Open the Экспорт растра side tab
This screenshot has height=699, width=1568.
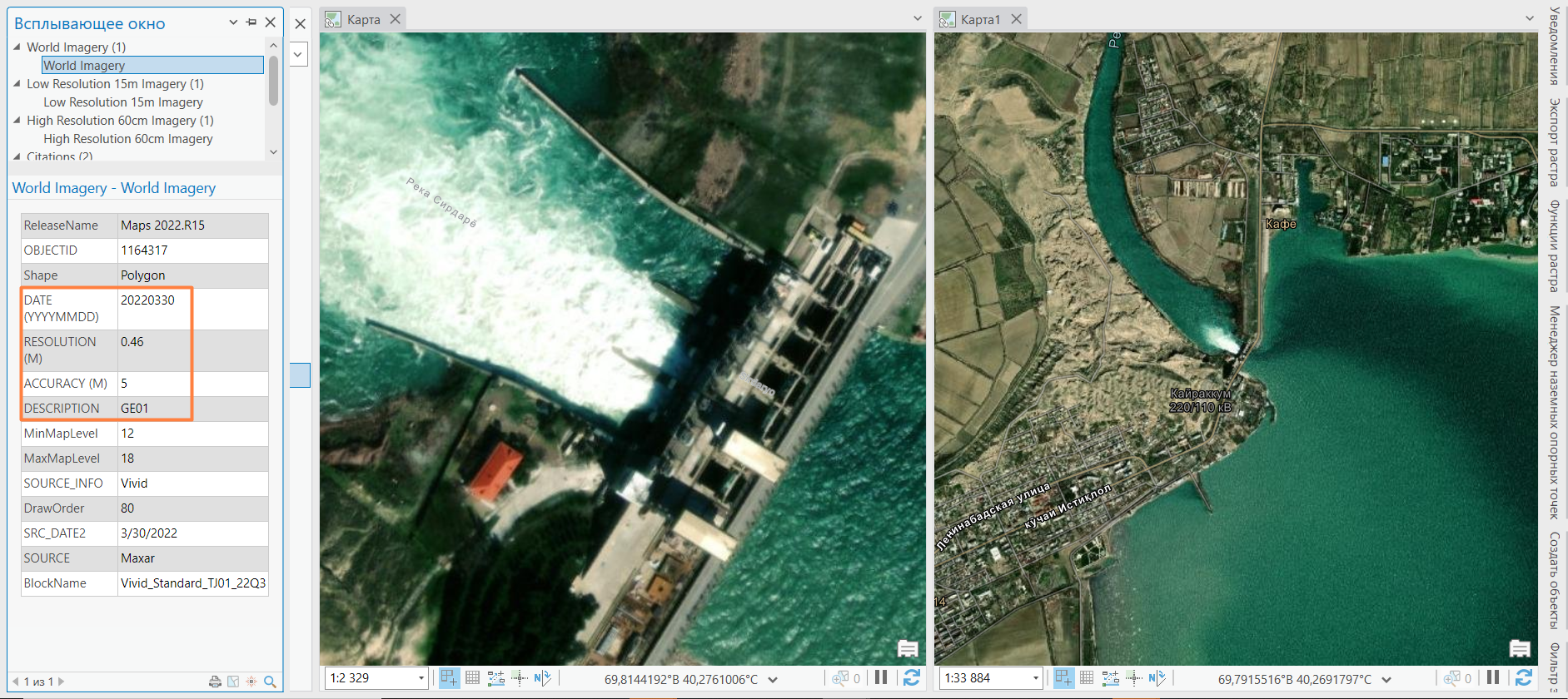1554,142
